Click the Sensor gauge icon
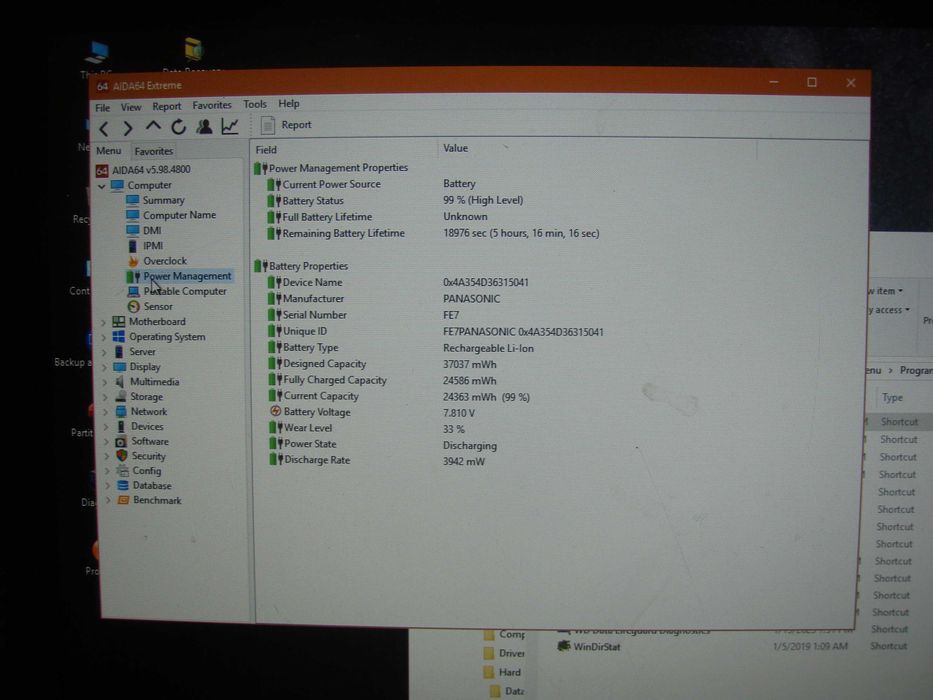This screenshot has height=700, width=933. tap(134, 307)
